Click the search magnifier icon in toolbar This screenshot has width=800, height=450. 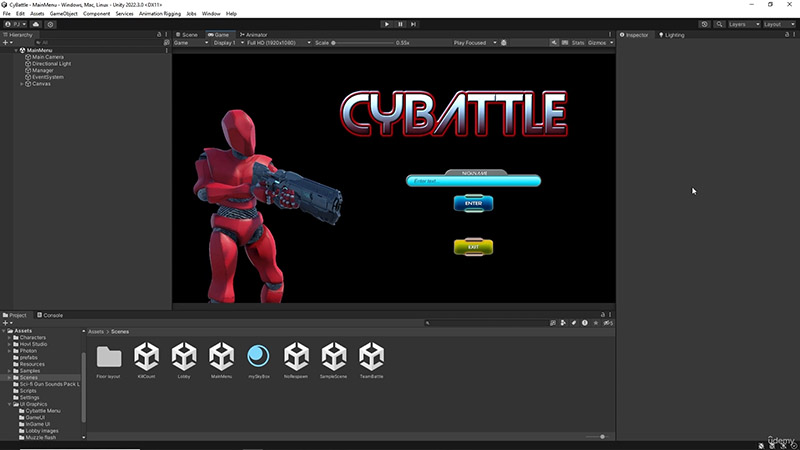717,24
